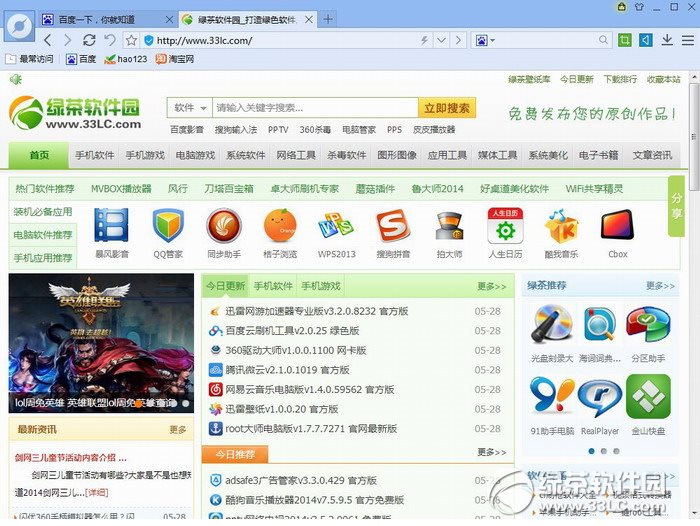Click the browser back arrow

(47, 41)
